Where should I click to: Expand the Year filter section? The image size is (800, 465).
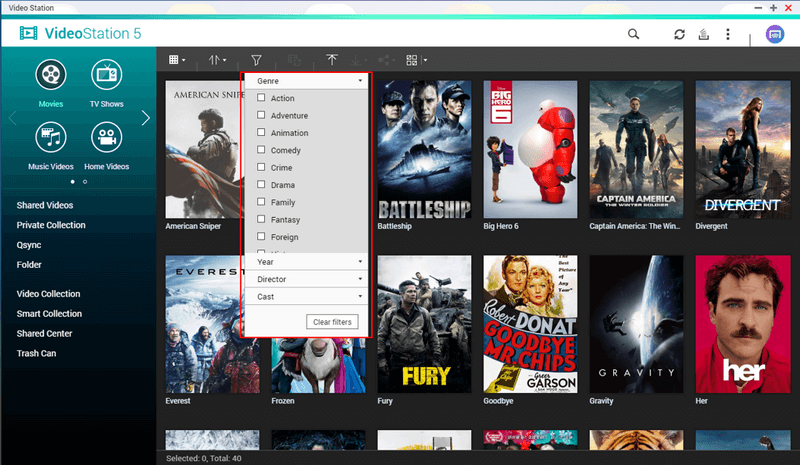click(306, 261)
